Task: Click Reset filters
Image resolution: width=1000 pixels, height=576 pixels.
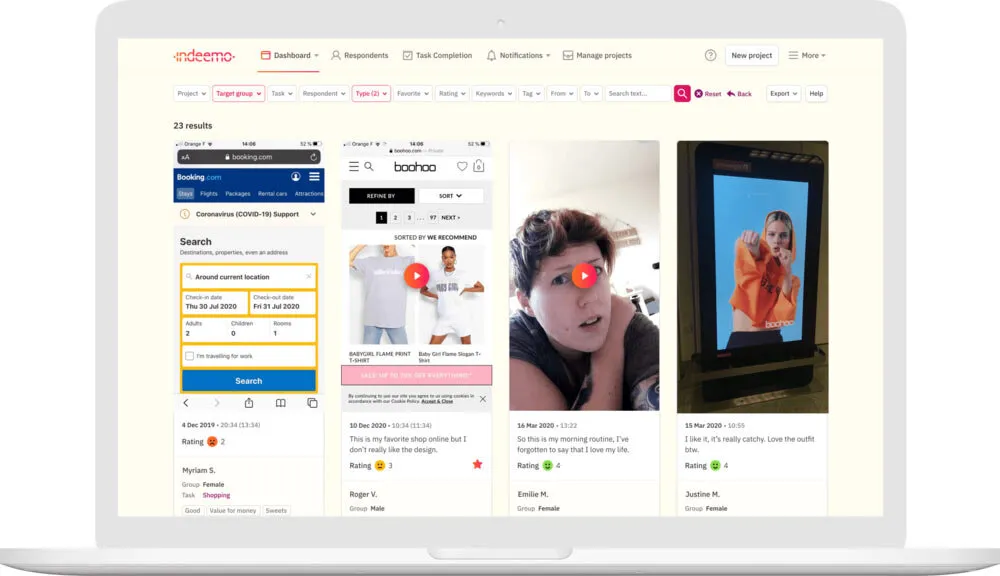Action: point(708,94)
